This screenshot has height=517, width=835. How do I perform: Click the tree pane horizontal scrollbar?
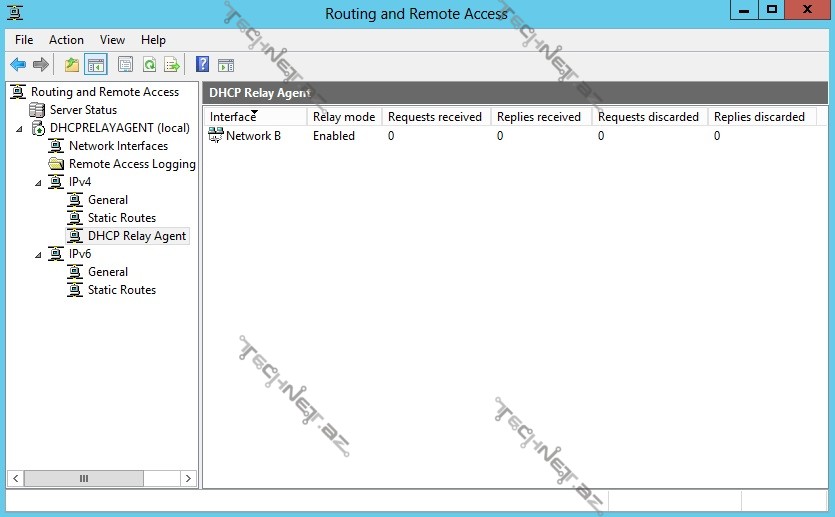coord(84,479)
